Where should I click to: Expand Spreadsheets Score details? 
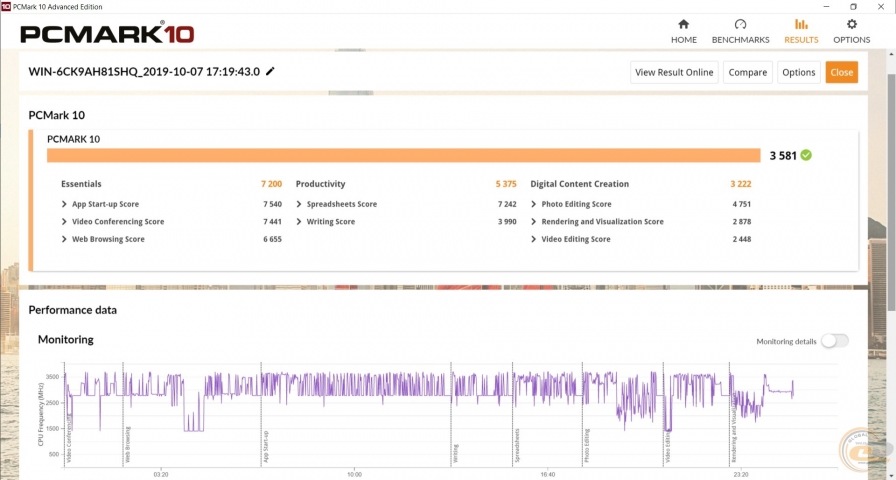click(x=299, y=204)
